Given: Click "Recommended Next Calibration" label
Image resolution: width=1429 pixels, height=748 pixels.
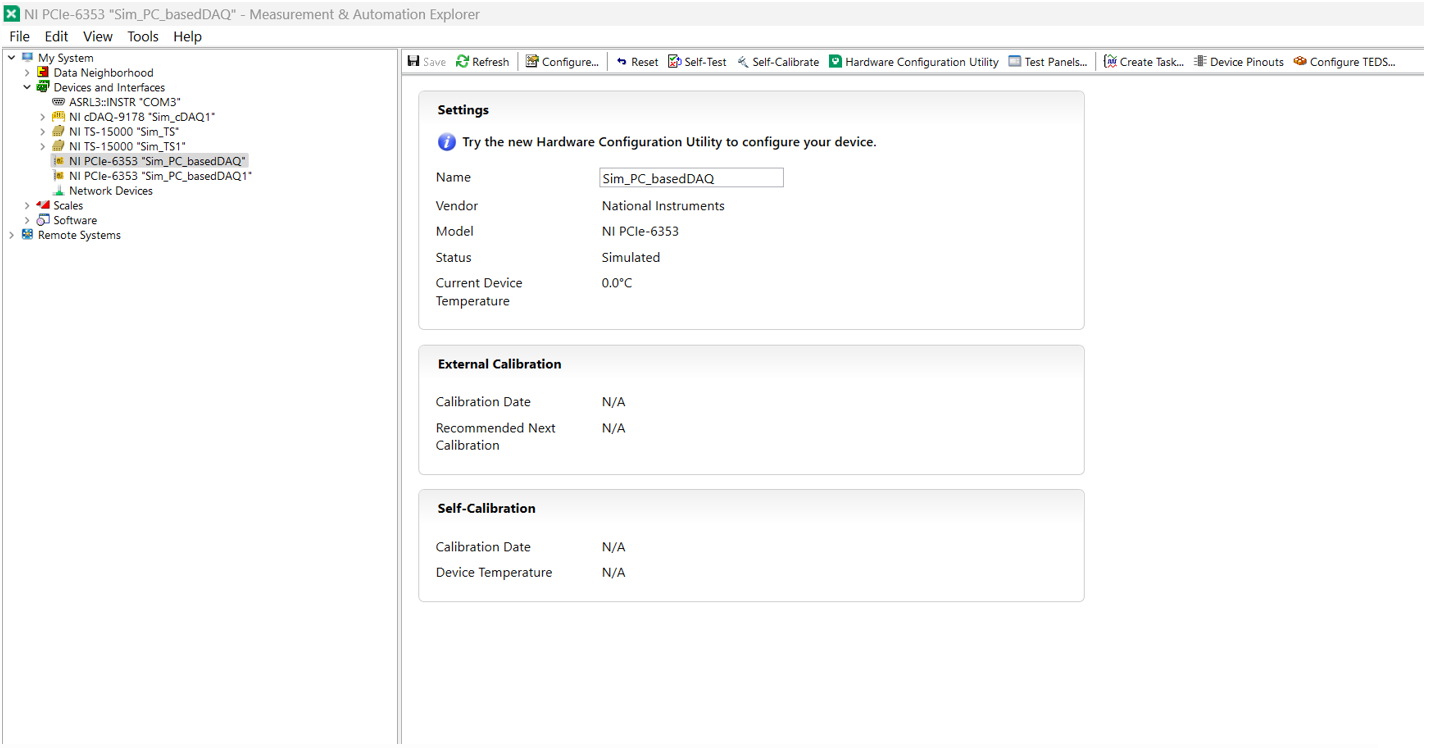Looking at the screenshot, I should point(495,437).
